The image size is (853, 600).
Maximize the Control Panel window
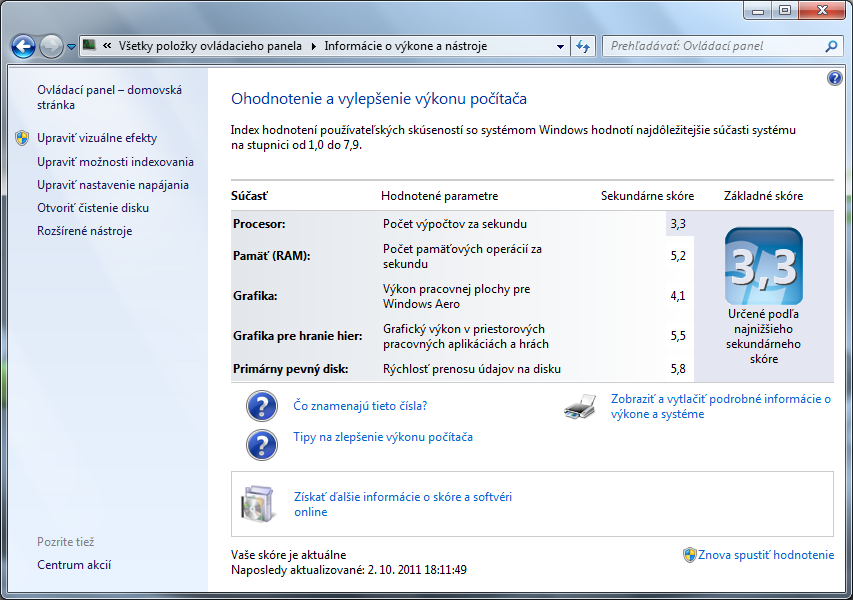[785, 10]
